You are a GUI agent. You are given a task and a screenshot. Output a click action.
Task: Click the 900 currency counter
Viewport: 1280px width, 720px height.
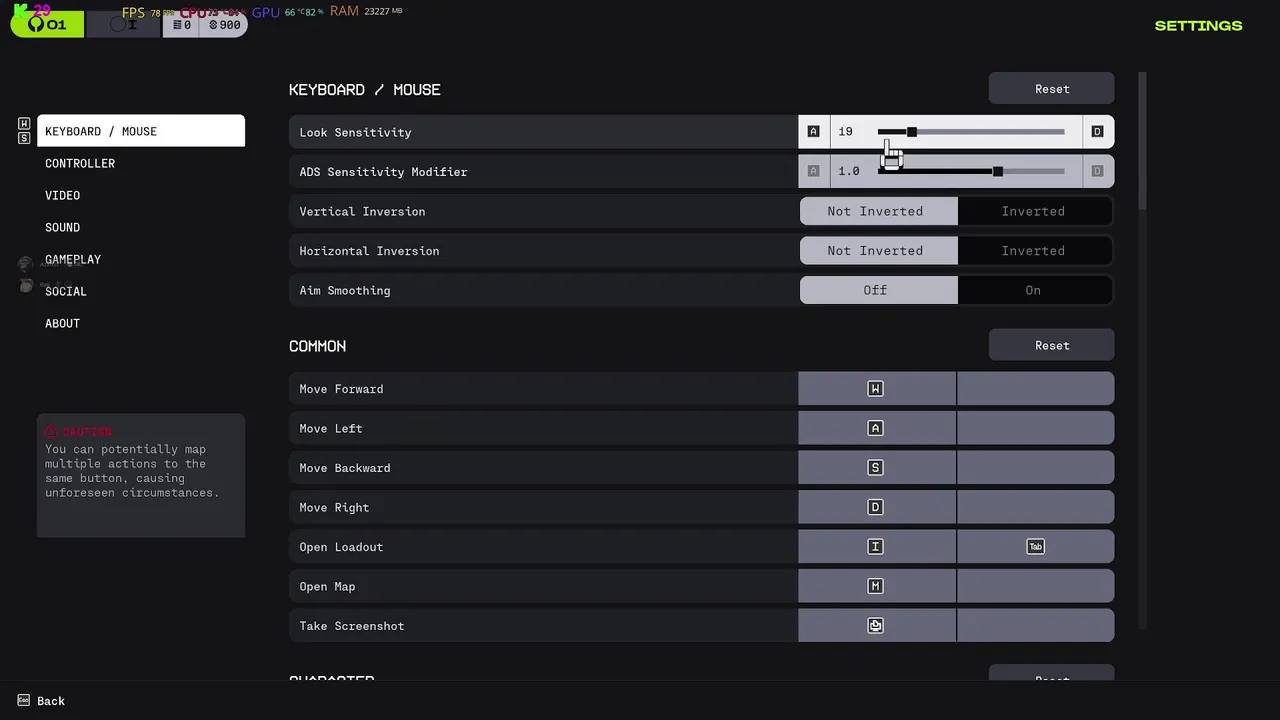[x=224, y=25]
